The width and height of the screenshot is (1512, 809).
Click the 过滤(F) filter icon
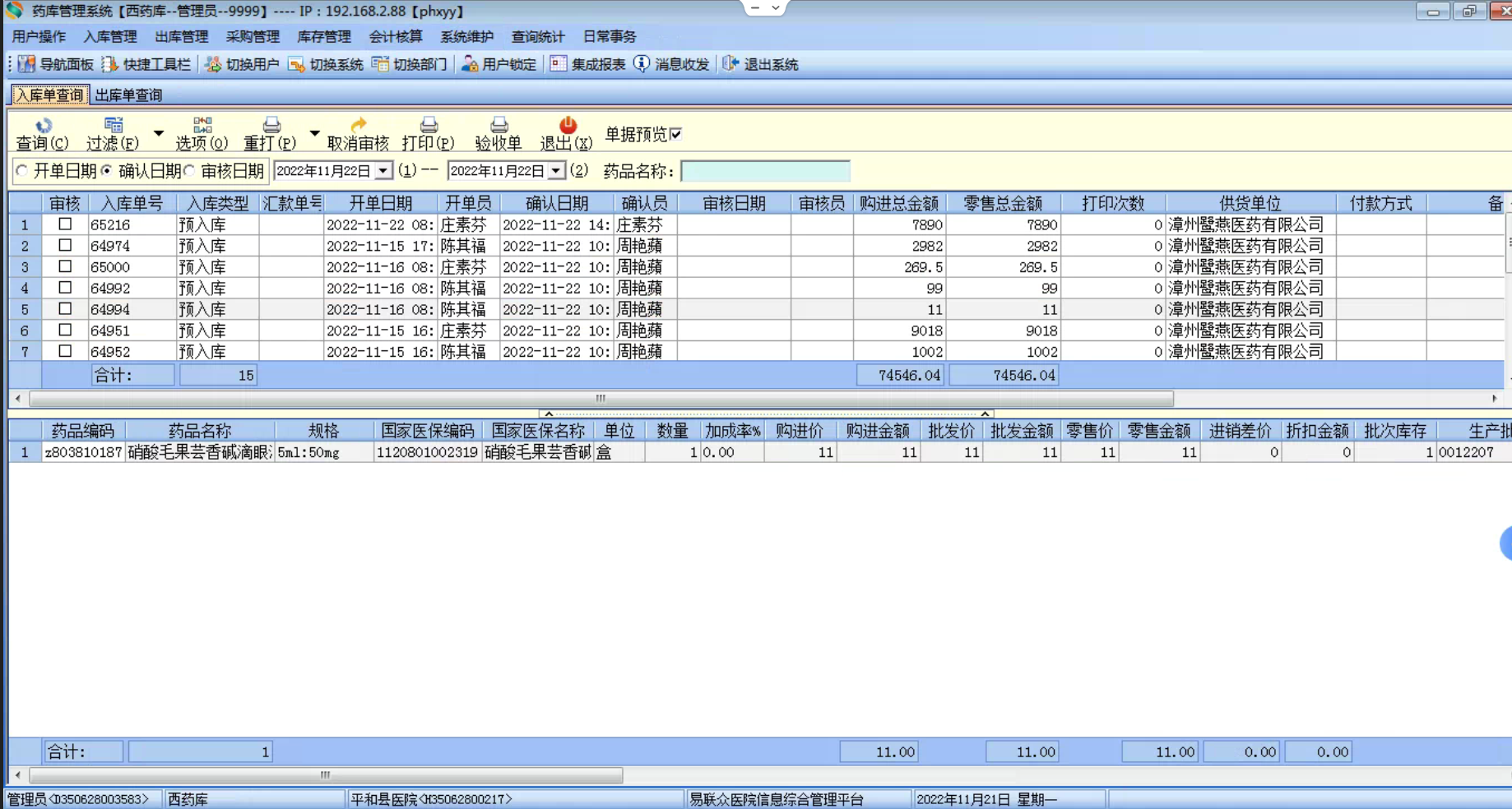coord(114,125)
